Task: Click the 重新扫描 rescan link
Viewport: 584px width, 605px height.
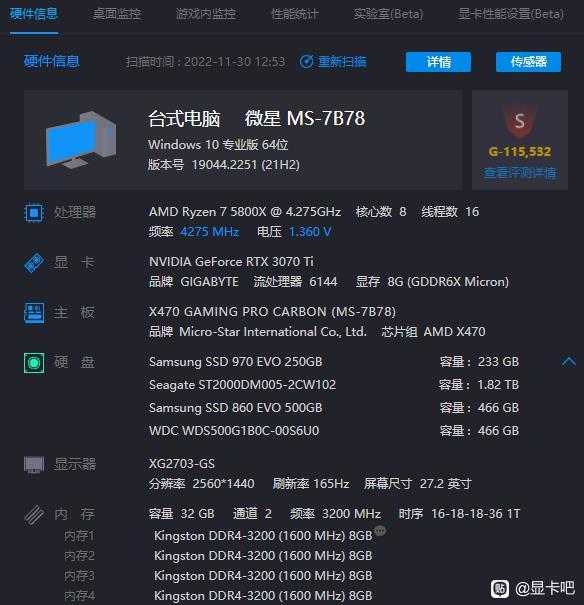Action: click(342, 62)
